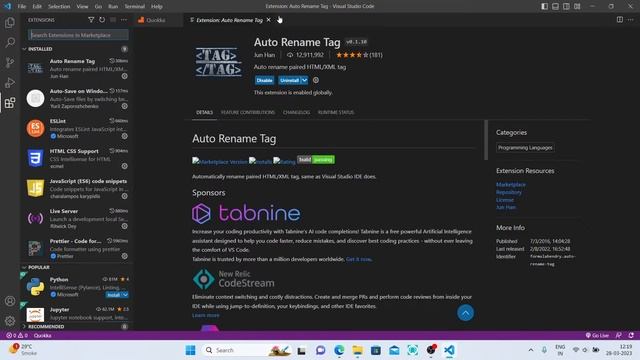The height and width of the screenshot is (360, 640).
Task: Focus the Search Extensions in Marketplace field
Action: [78, 35]
